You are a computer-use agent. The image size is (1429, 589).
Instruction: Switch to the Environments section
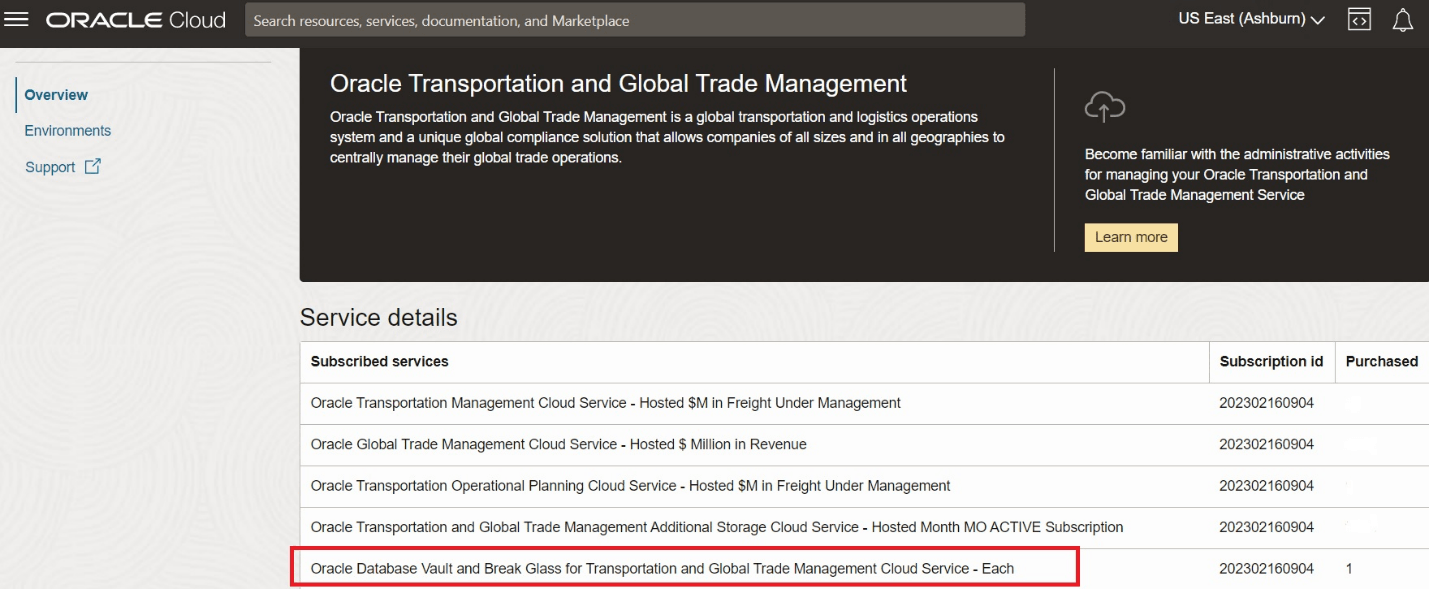tap(67, 130)
